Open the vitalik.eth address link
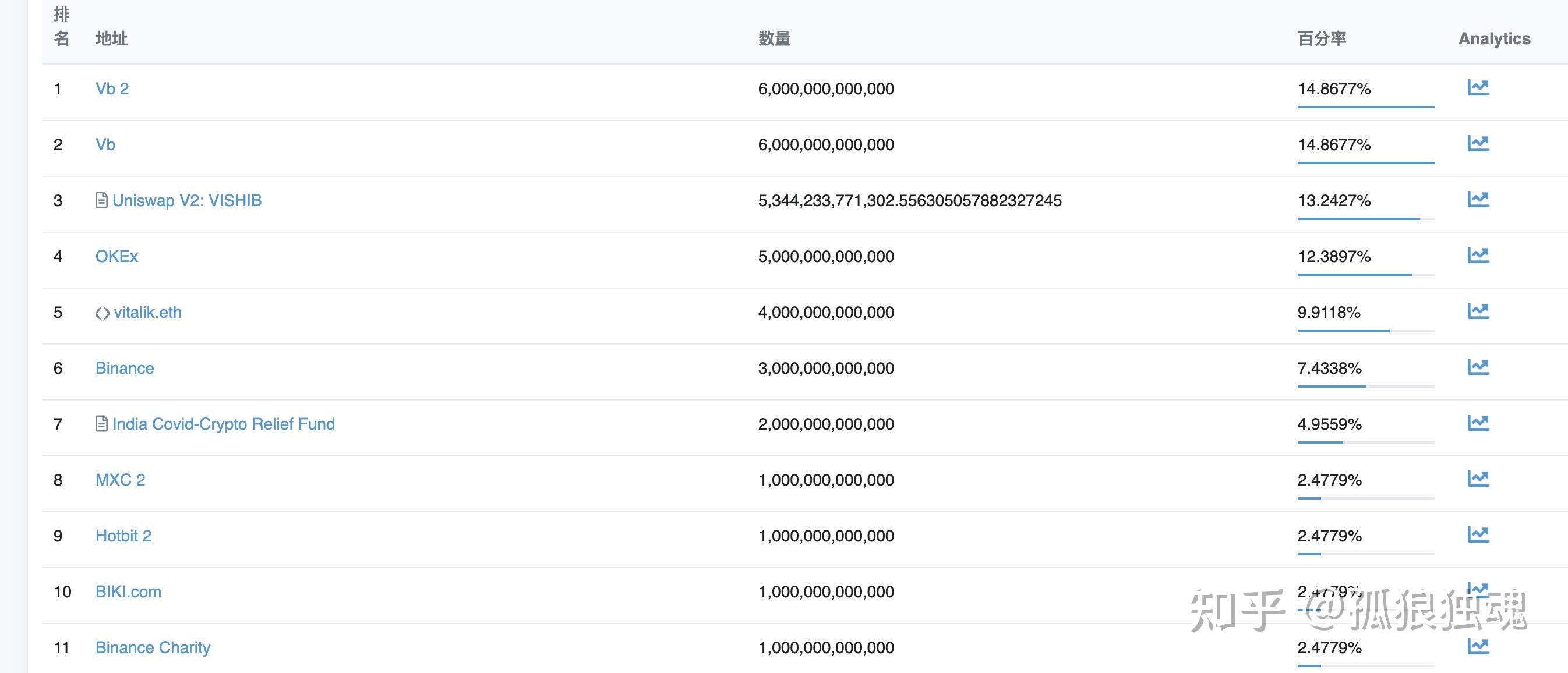This screenshot has height=673, width=1568. click(x=147, y=312)
